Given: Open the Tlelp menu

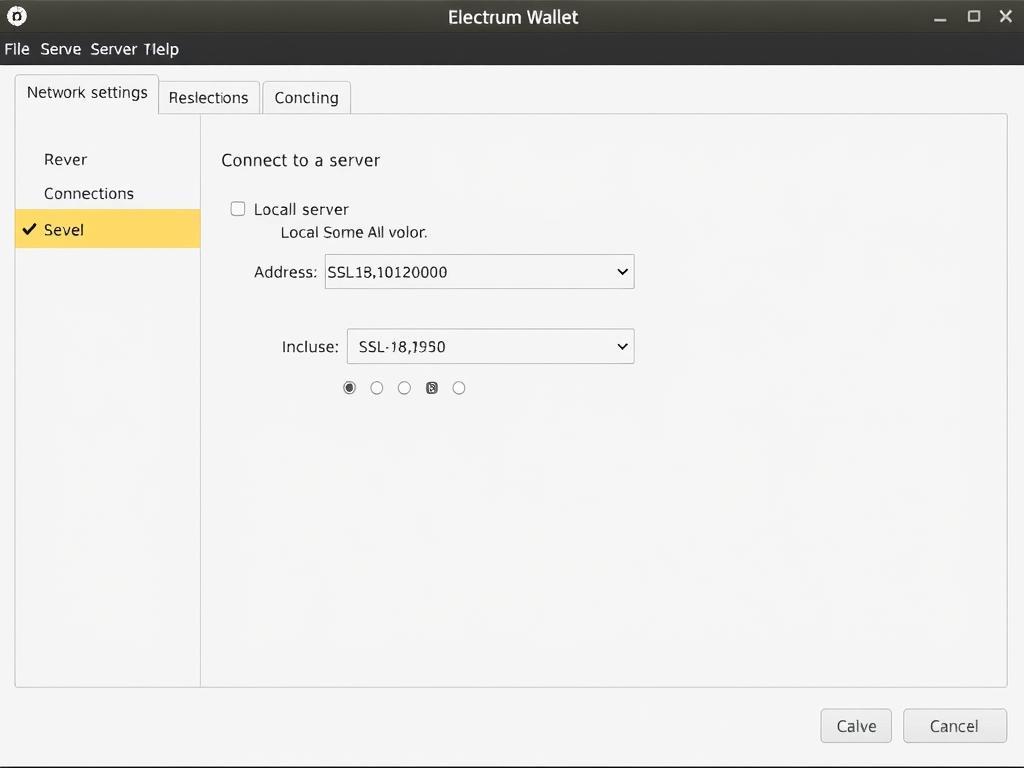Looking at the screenshot, I should pyautogui.click(x=161, y=49).
